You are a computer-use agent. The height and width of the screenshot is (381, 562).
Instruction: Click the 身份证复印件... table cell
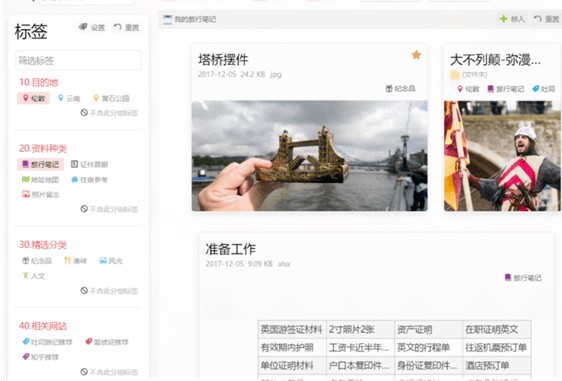tap(428, 366)
